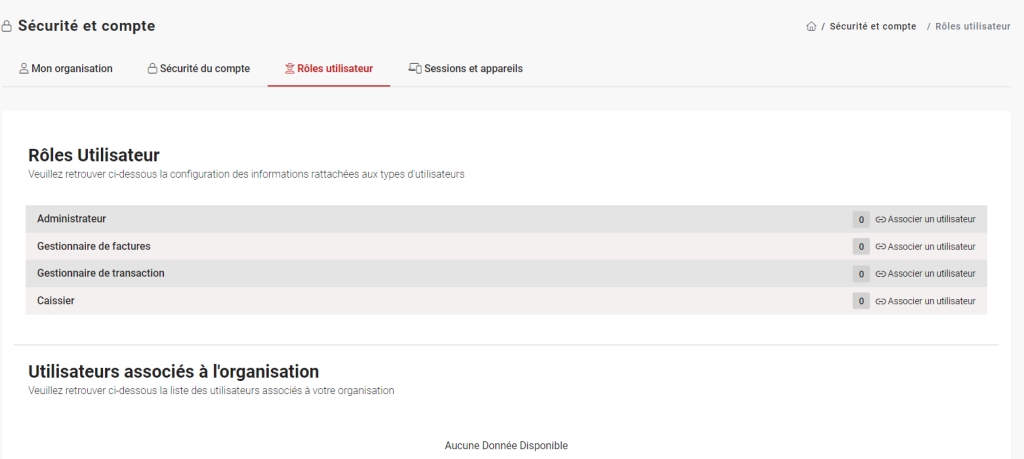Click the devices icon on the Sessions et appareils tab
The height and width of the screenshot is (459, 1024).
[x=415, y=69]
